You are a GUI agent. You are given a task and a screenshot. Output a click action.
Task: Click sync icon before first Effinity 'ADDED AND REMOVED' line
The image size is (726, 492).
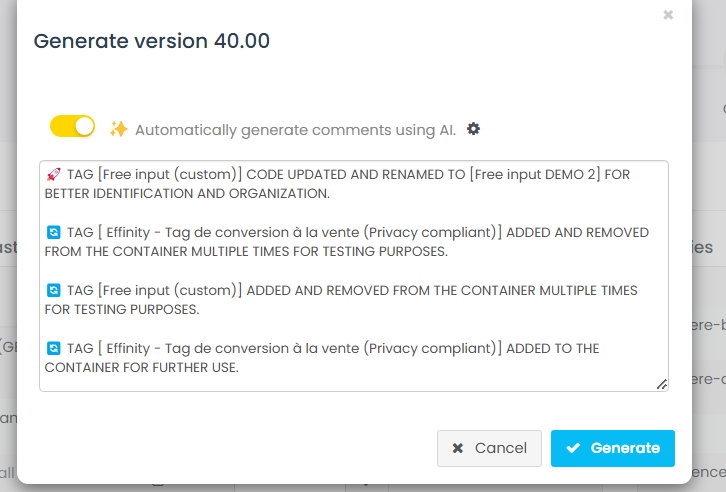[54, 233]
